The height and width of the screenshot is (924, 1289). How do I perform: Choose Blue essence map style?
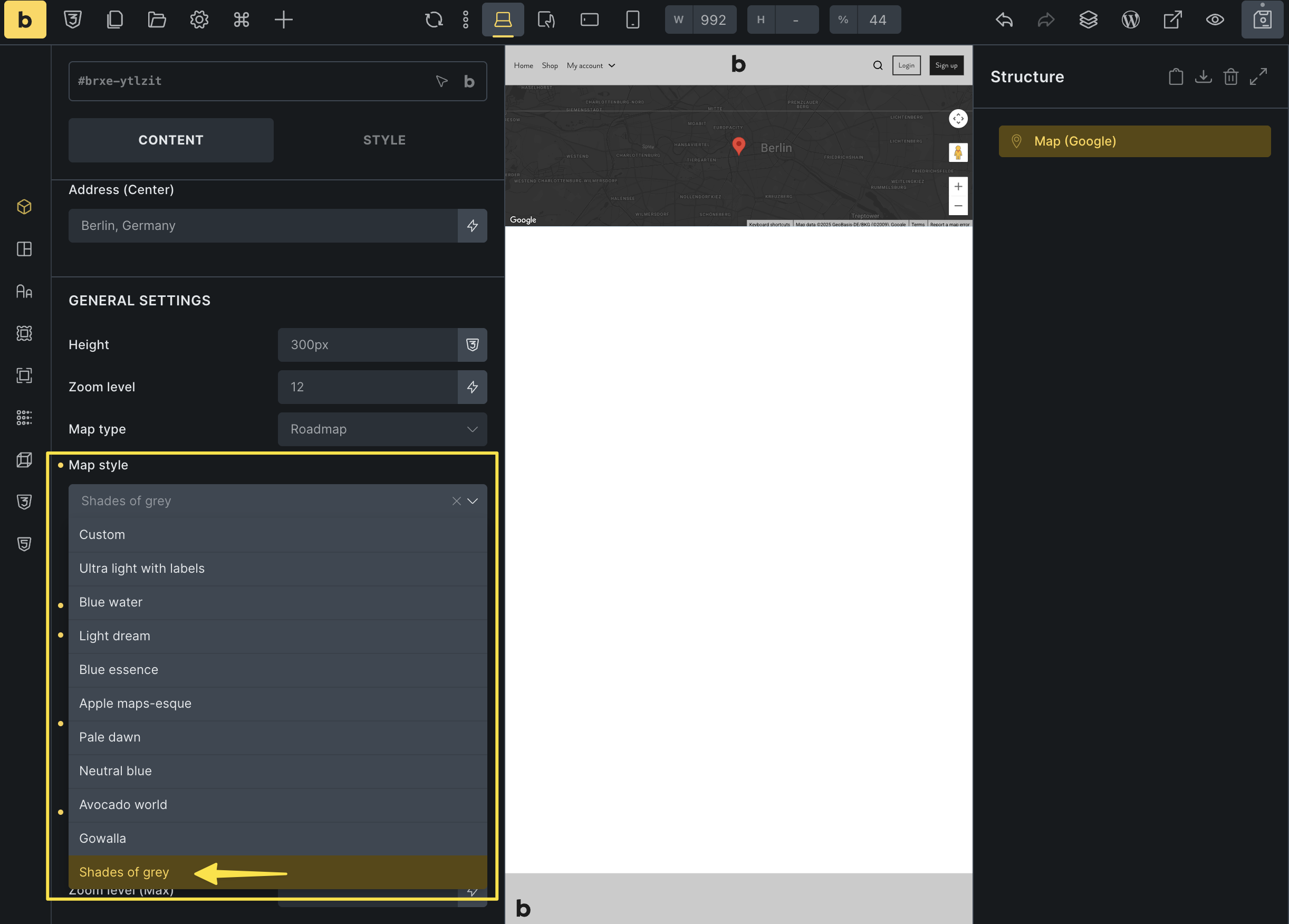point(278,670)
